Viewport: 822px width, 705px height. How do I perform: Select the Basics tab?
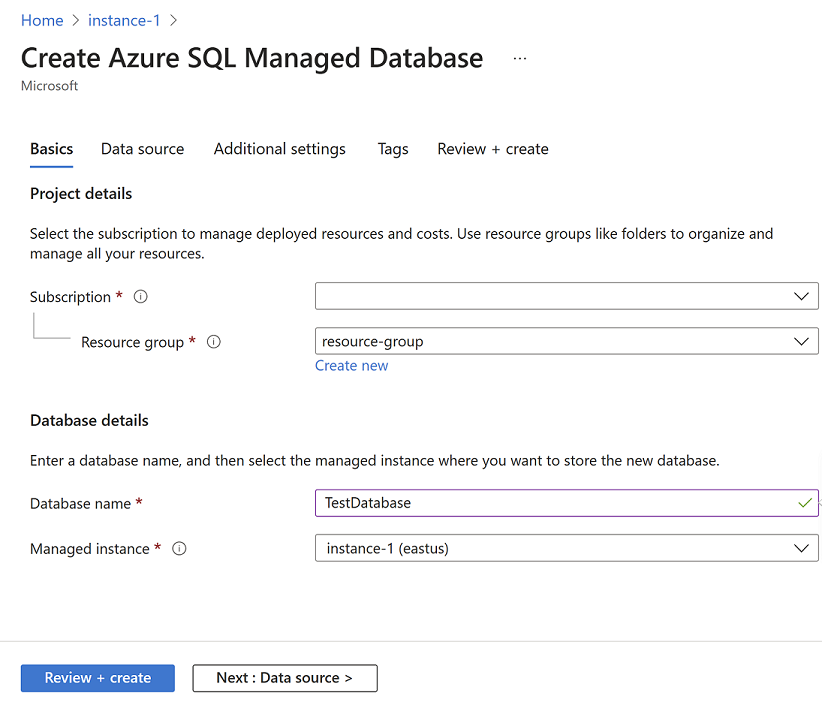tap(51, 148)
